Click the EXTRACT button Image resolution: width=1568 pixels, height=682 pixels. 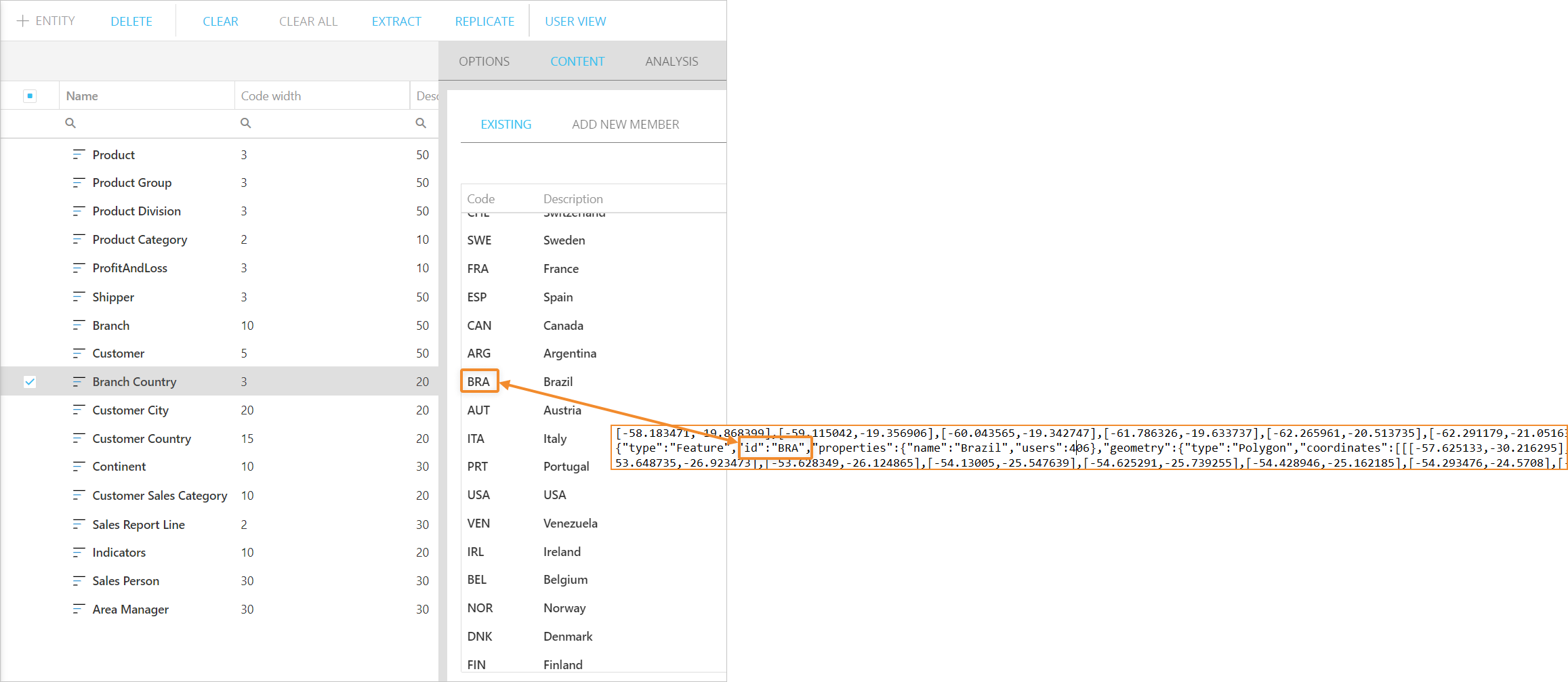tap(396, 22)
